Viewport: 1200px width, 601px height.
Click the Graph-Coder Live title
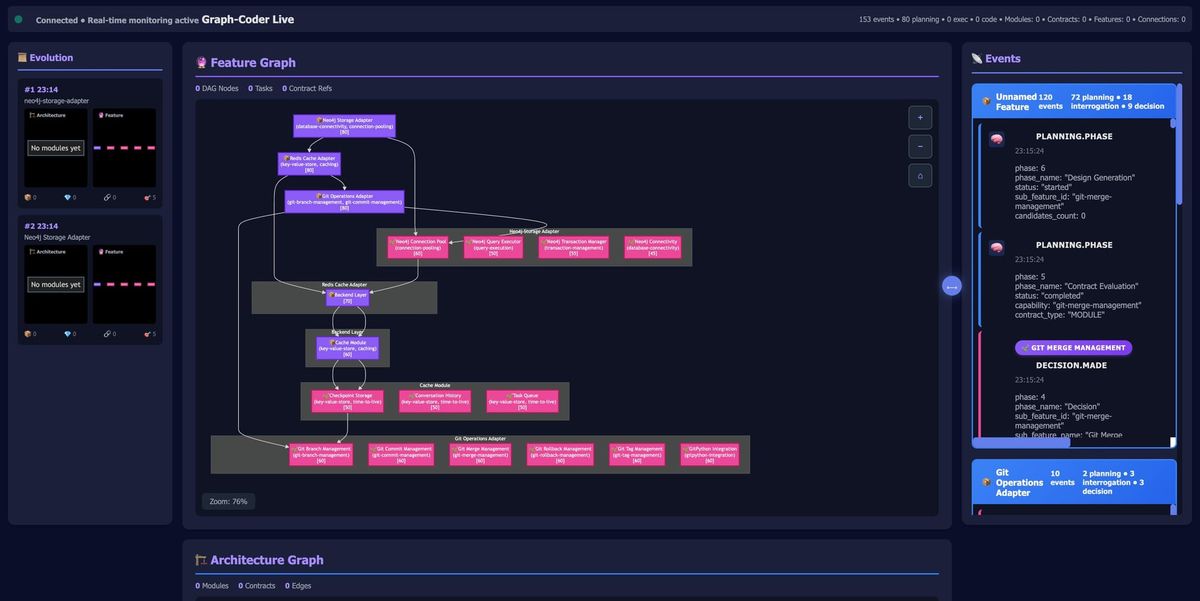248,19
